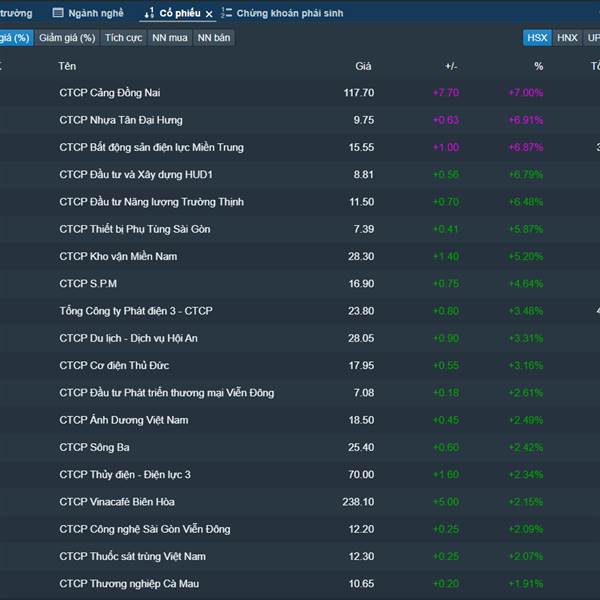600x600 pixels.
Task: Click the Chứng khoán phái sinh list icon
Action: [x=227, y=13]
